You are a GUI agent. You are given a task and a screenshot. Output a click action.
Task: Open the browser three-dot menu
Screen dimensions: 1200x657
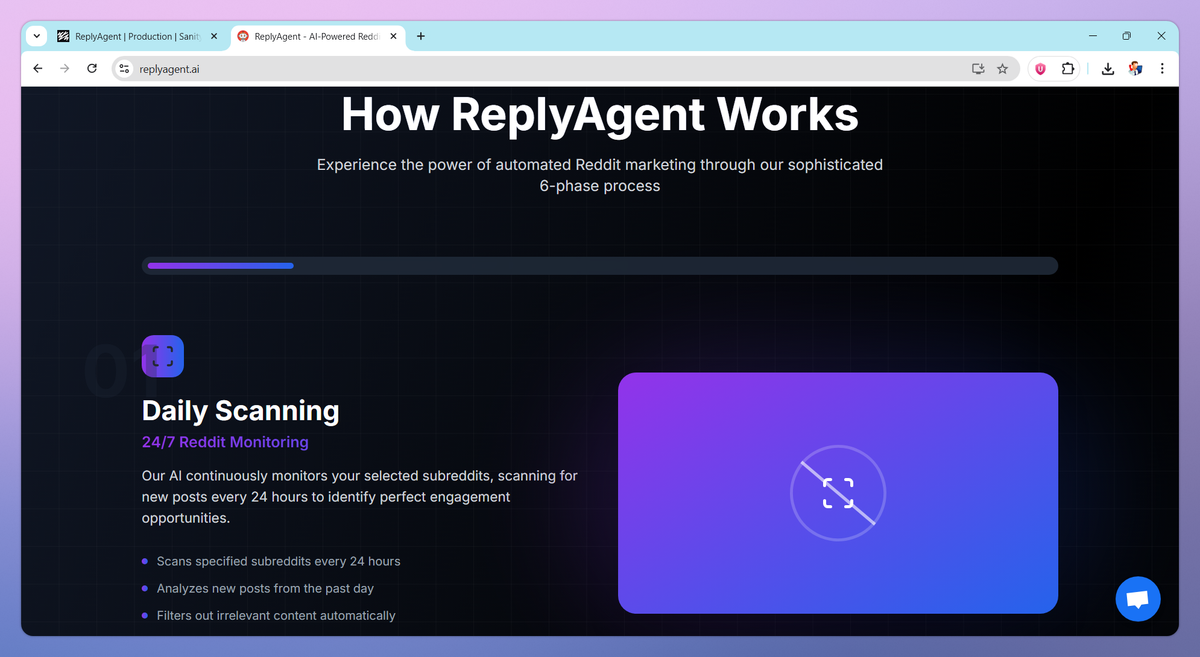click(1162, 69)
